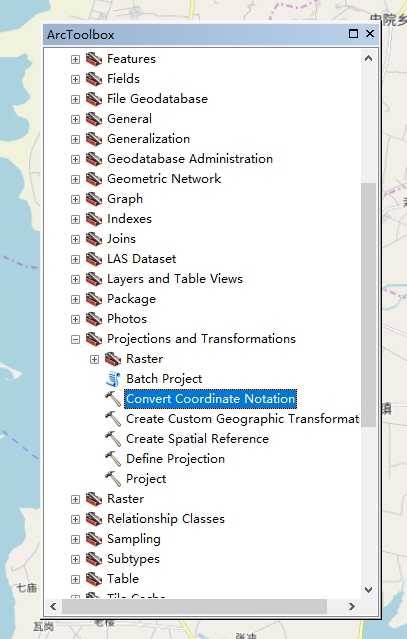This screenshot has height=639, width=407.
Task: Click the Create Custom Geographic Transformation hammer icon
Action: [113, 419]
